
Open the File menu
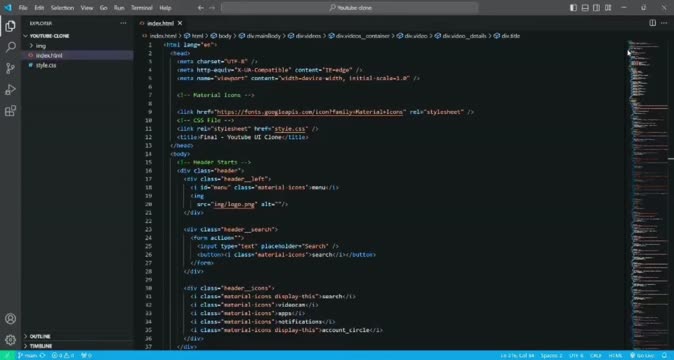(23, 8)
